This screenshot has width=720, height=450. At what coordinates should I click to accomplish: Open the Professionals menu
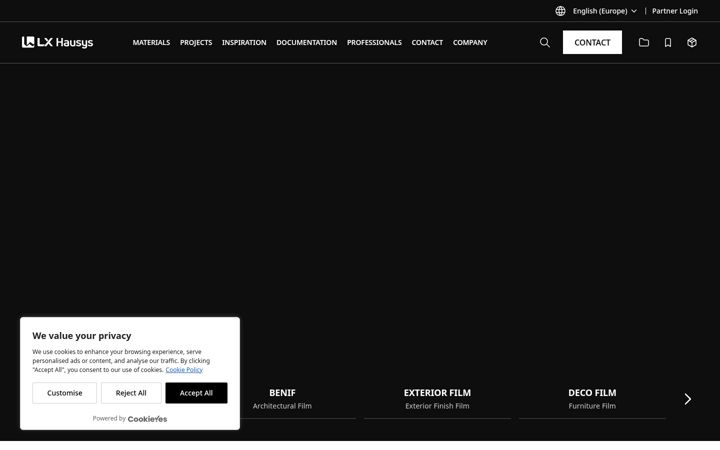374,42
